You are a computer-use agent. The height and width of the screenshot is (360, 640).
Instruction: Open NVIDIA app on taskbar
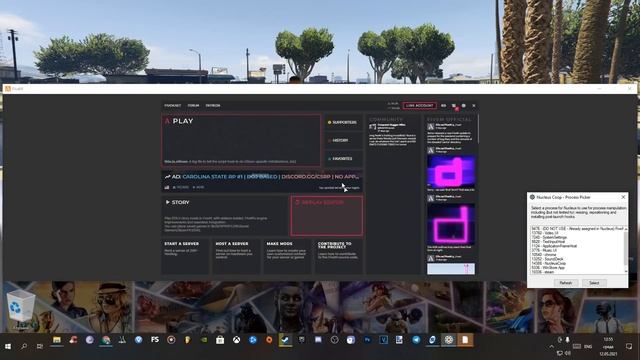[x=204, y=340]
